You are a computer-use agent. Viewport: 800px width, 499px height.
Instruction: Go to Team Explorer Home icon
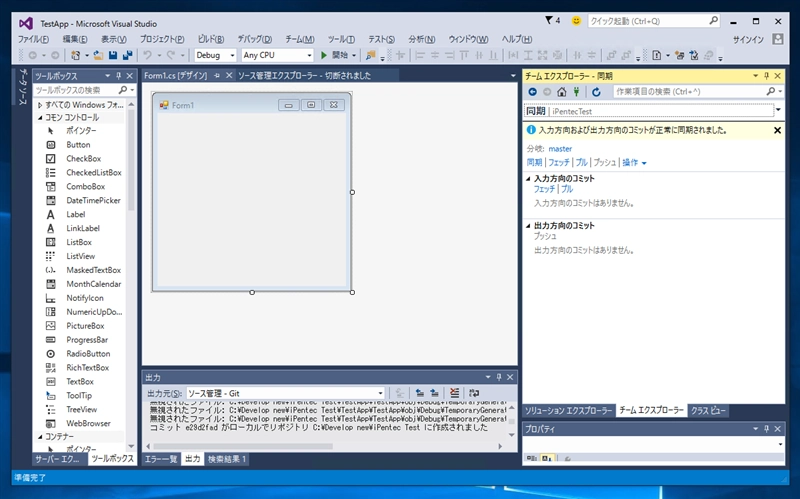point(562,92)
